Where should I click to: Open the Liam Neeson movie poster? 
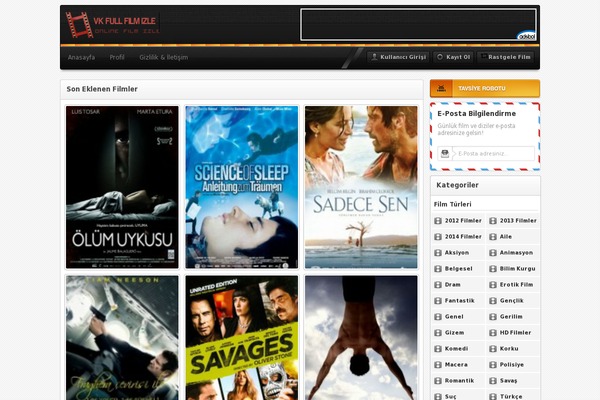pos(122,338)
